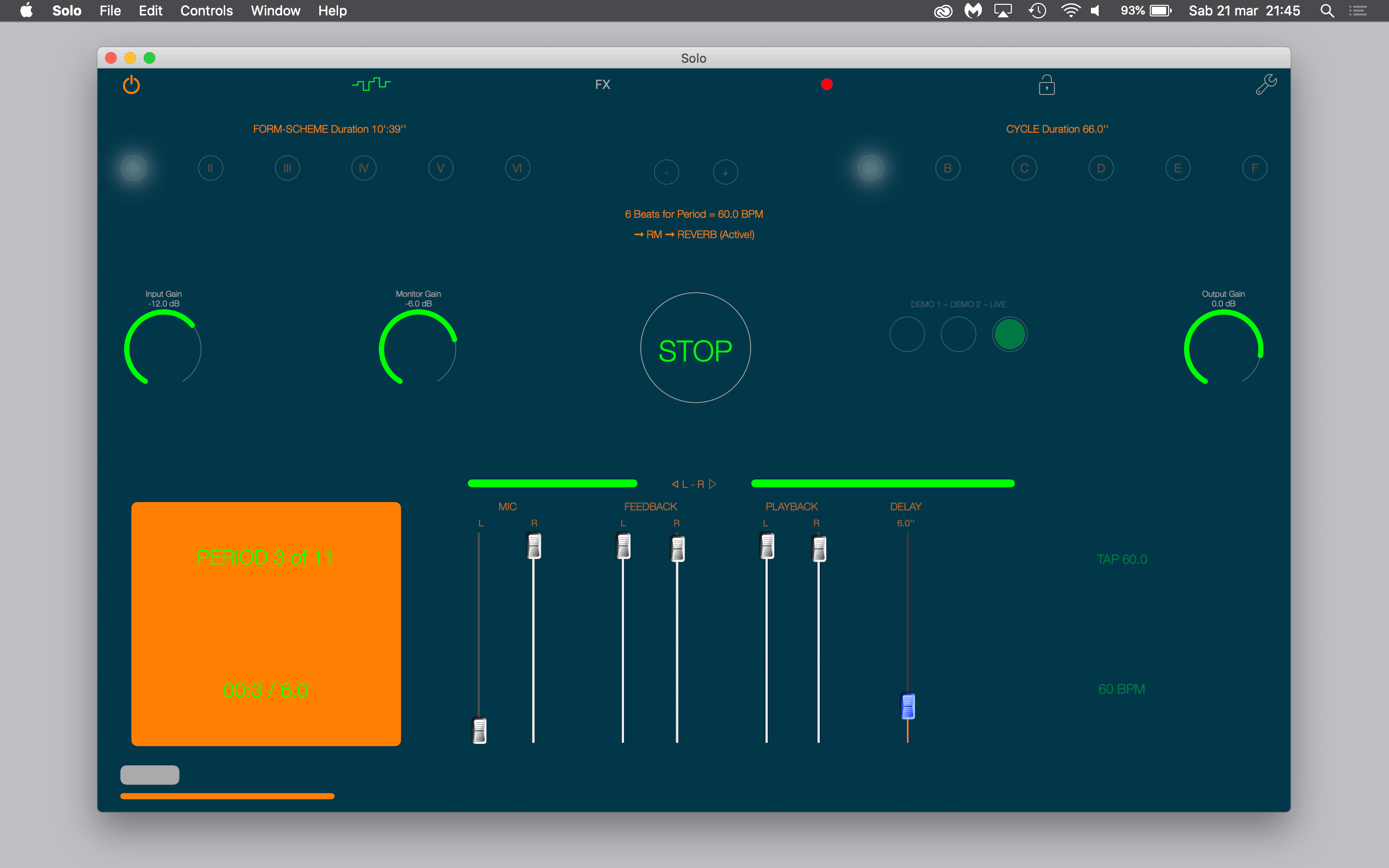The height and width of the screenshot is (868, 1389).
Task: Select DEMO 1 mode circle
Action: pyautogui.click(x=907, y=334)
